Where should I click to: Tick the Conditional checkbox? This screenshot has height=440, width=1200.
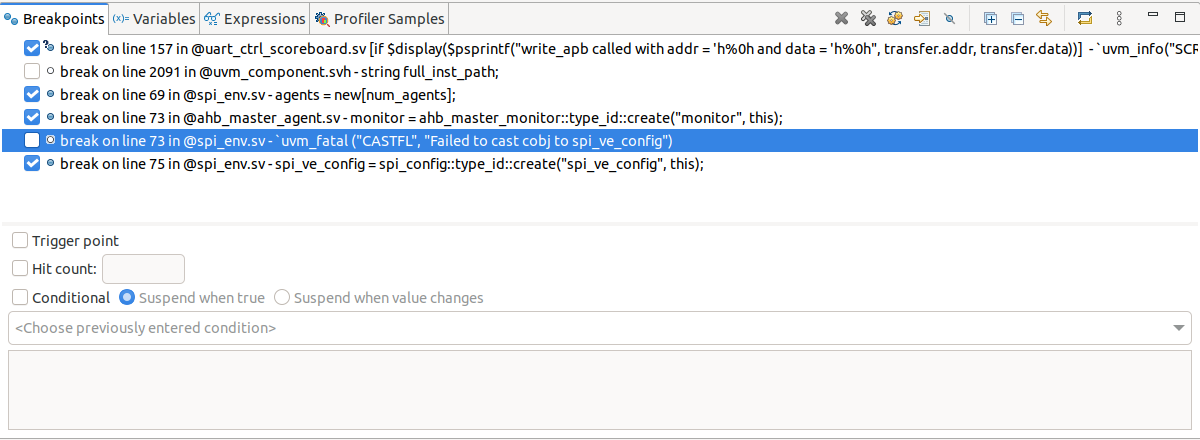click(x=20, y=297)
